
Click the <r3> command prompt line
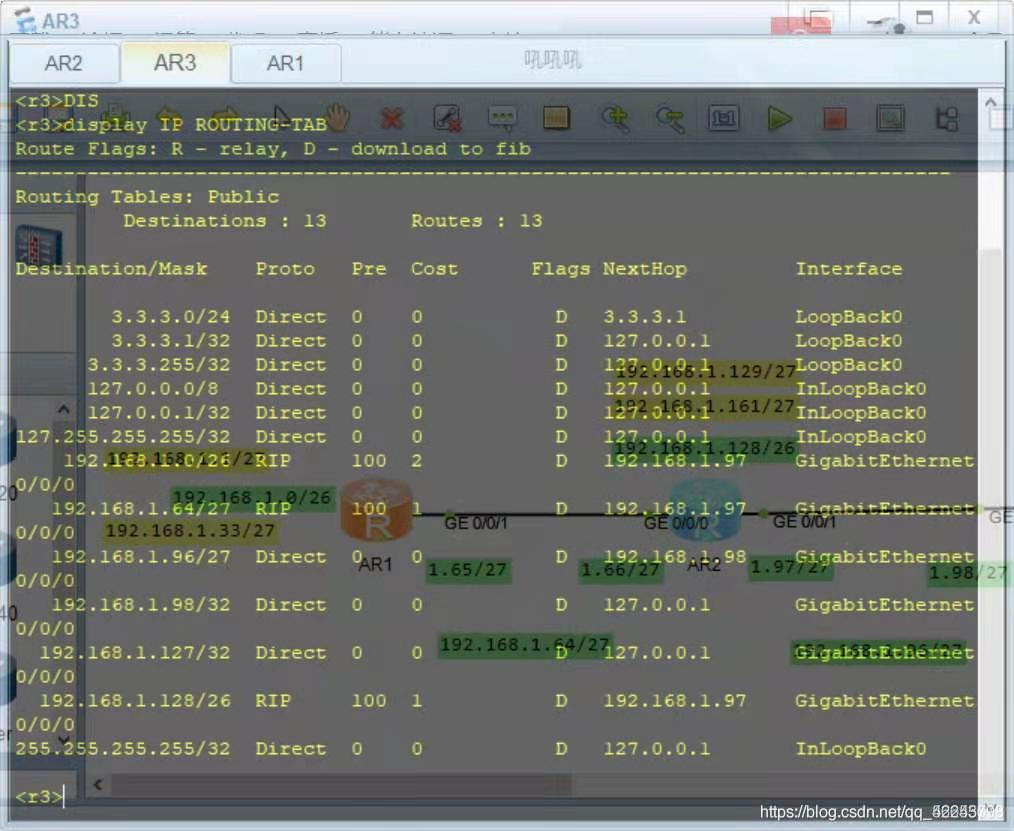pyautogui.click(x=40, y=797)
